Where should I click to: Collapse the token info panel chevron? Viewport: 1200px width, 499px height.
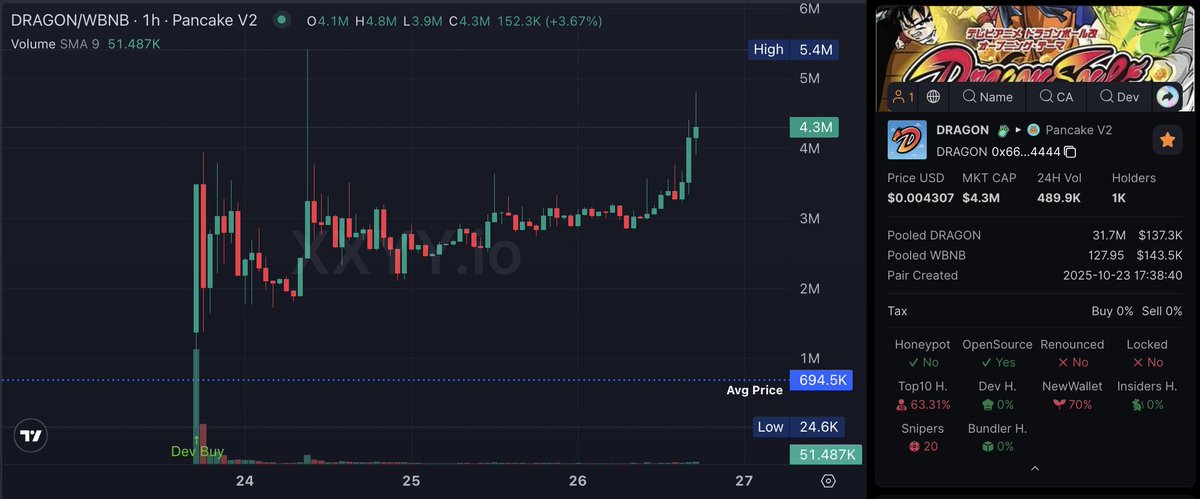pyautogui.click(x=1034, y=468)
